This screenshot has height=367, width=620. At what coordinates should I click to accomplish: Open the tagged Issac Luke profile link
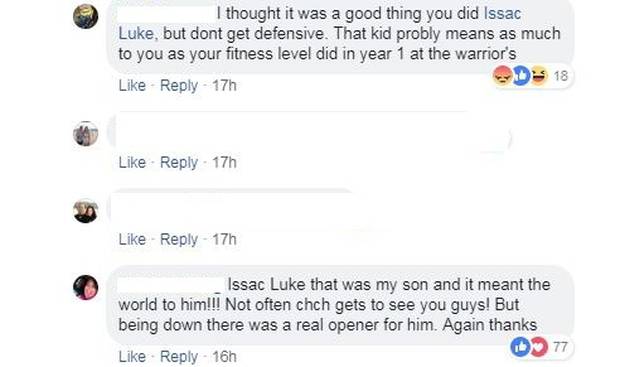[503, 13]
